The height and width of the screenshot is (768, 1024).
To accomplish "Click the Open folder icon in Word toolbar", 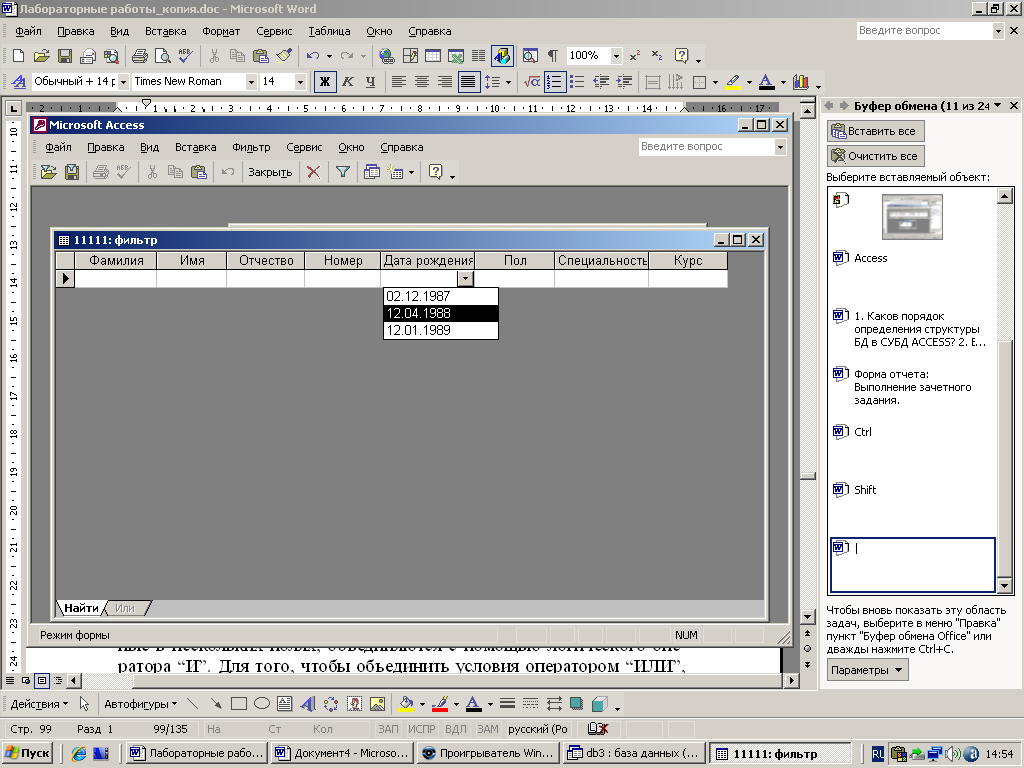I will tap(41, 56).
